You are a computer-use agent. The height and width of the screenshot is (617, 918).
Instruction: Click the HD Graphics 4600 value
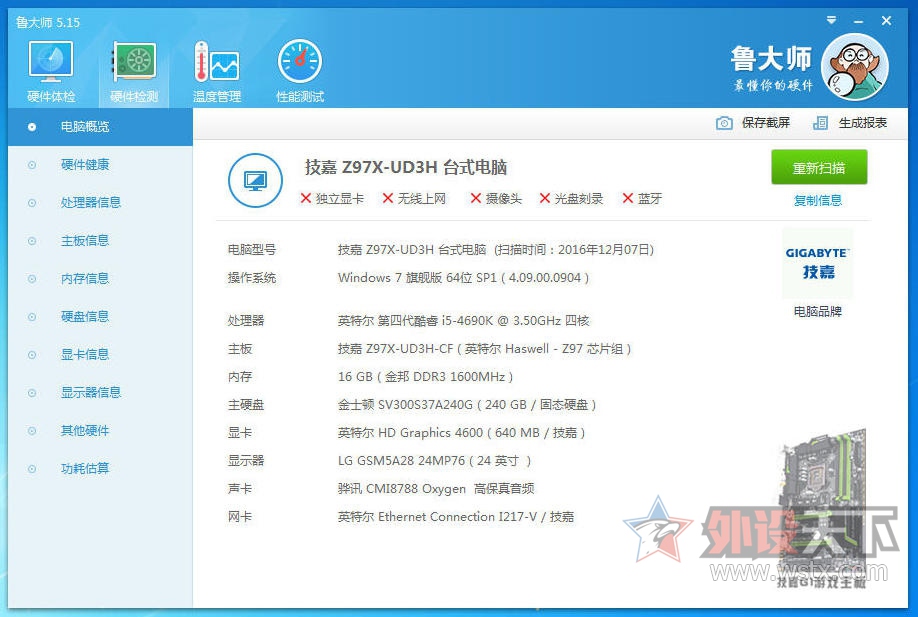(461, 433)
